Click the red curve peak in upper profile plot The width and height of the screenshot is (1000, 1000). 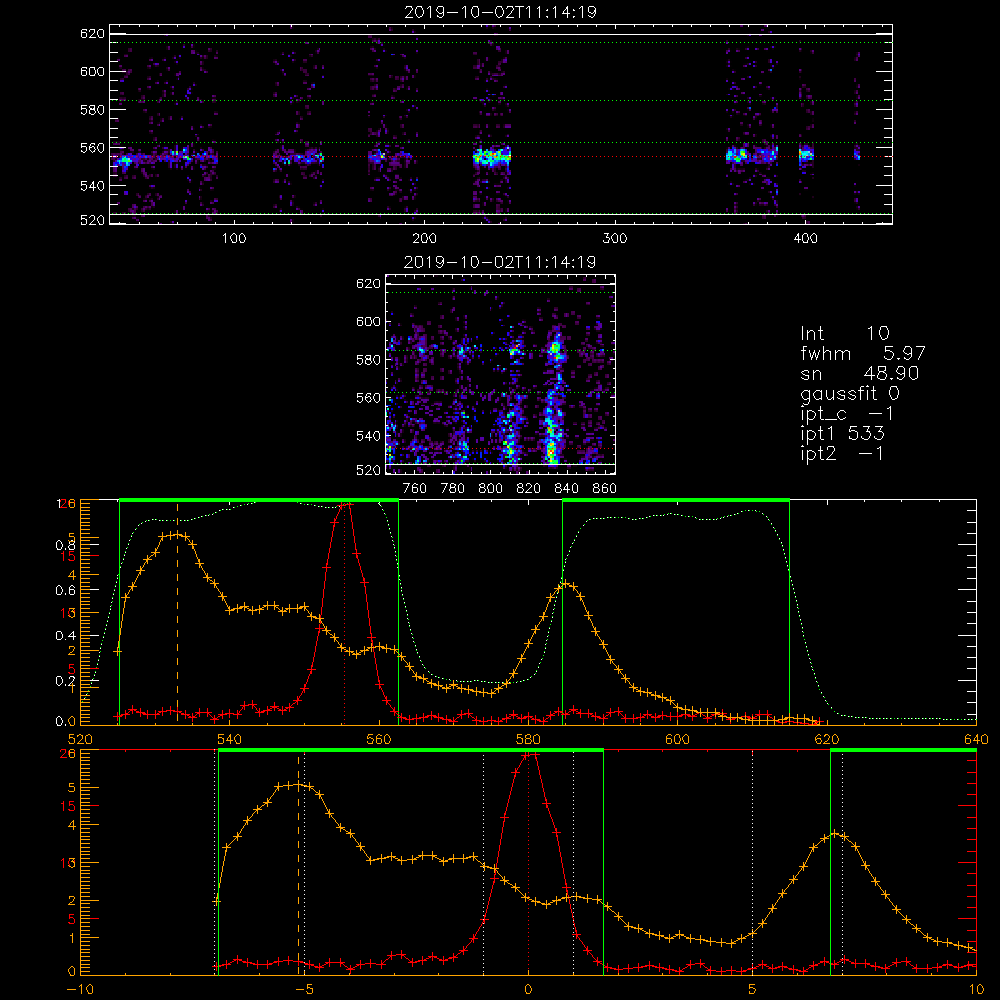(x=346, y=504)
